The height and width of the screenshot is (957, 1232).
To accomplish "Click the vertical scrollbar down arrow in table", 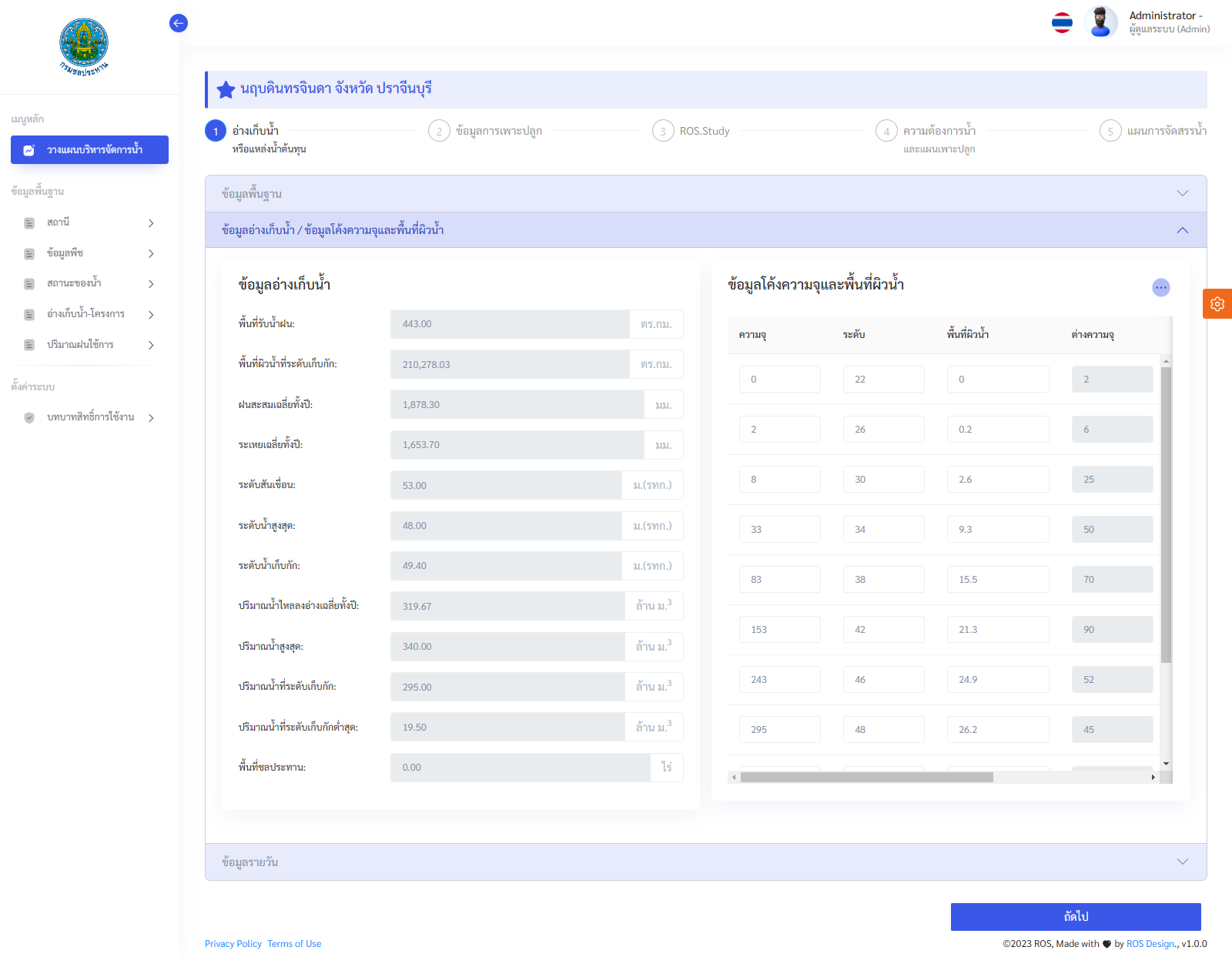I will [1166, 764].
